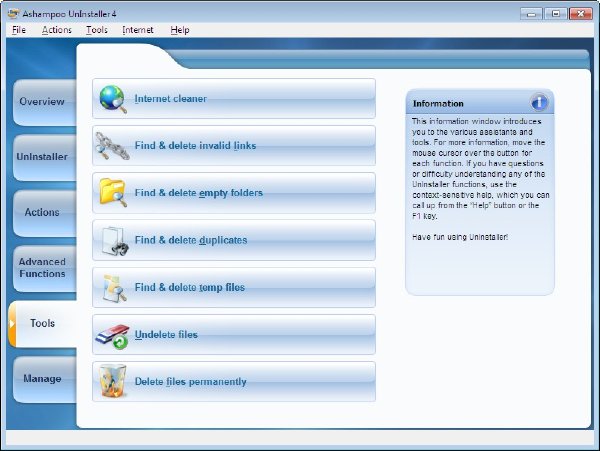Open the File menu
Viewport: 600px width, 451px height.
pos(19,30)
